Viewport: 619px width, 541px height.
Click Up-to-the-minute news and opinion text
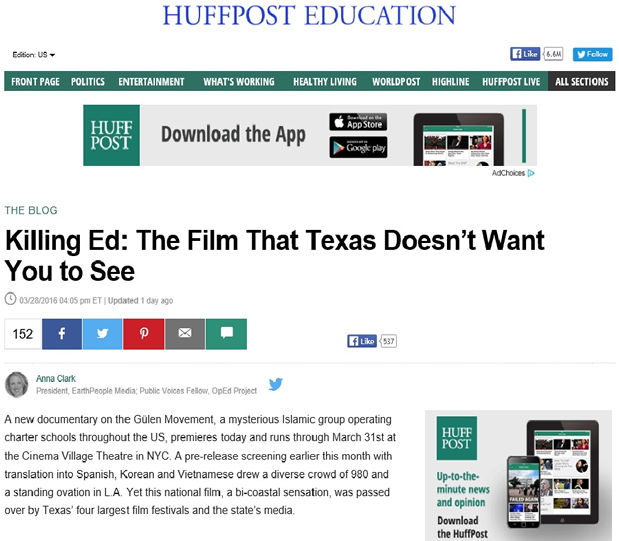coord(463,489)
